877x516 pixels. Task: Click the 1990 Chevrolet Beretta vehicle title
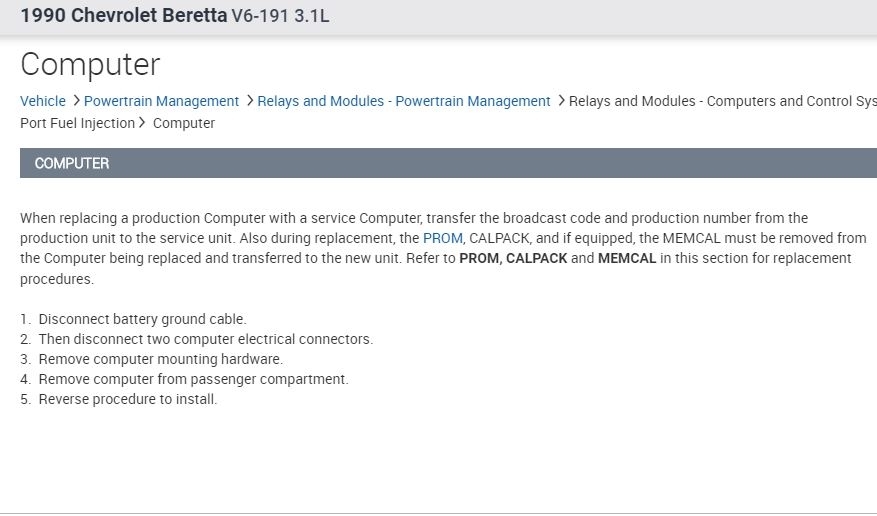pyautogui.click(x=123, y=16)
